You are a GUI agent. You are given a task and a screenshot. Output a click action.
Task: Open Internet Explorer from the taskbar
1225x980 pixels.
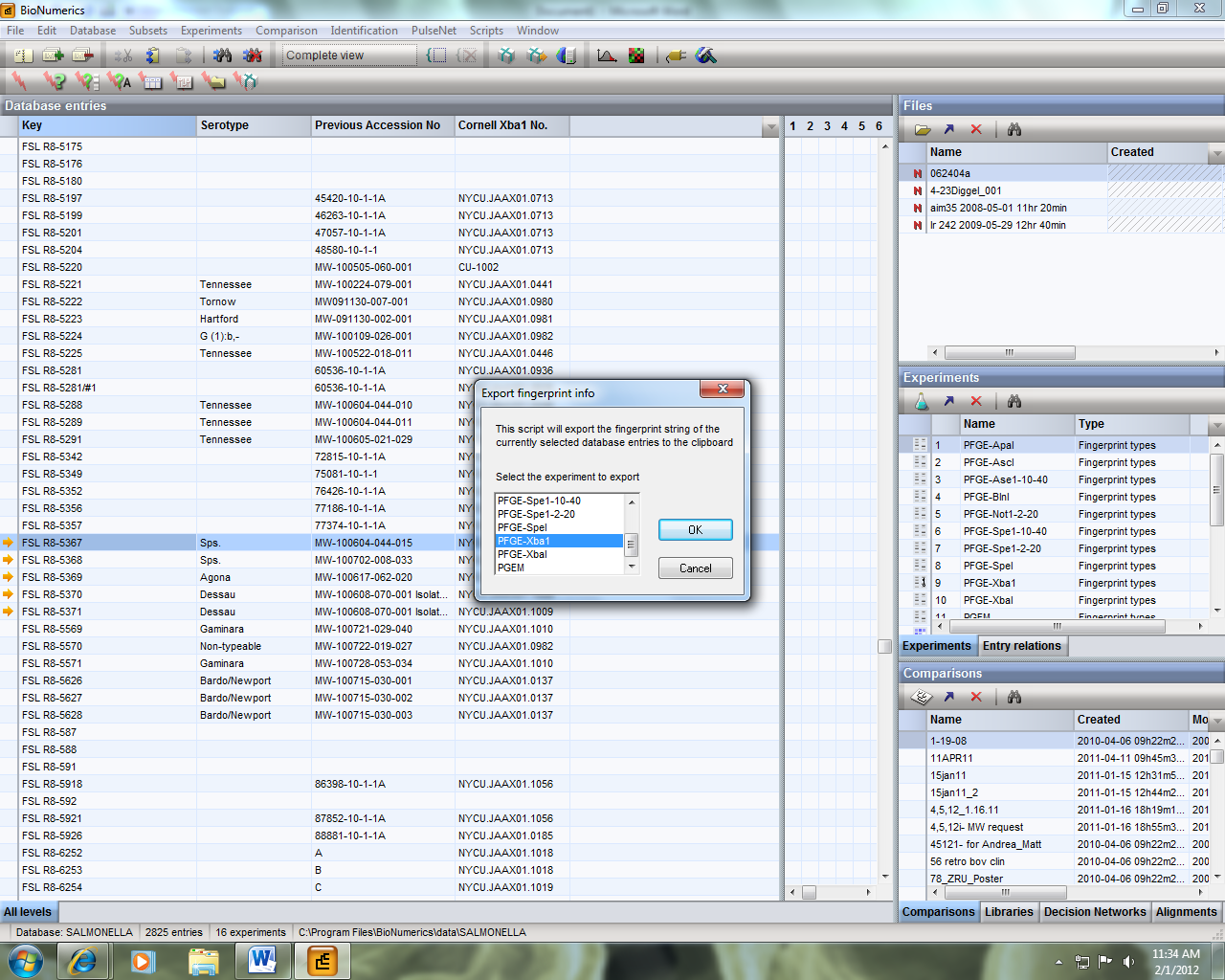(x=82, y=961)
